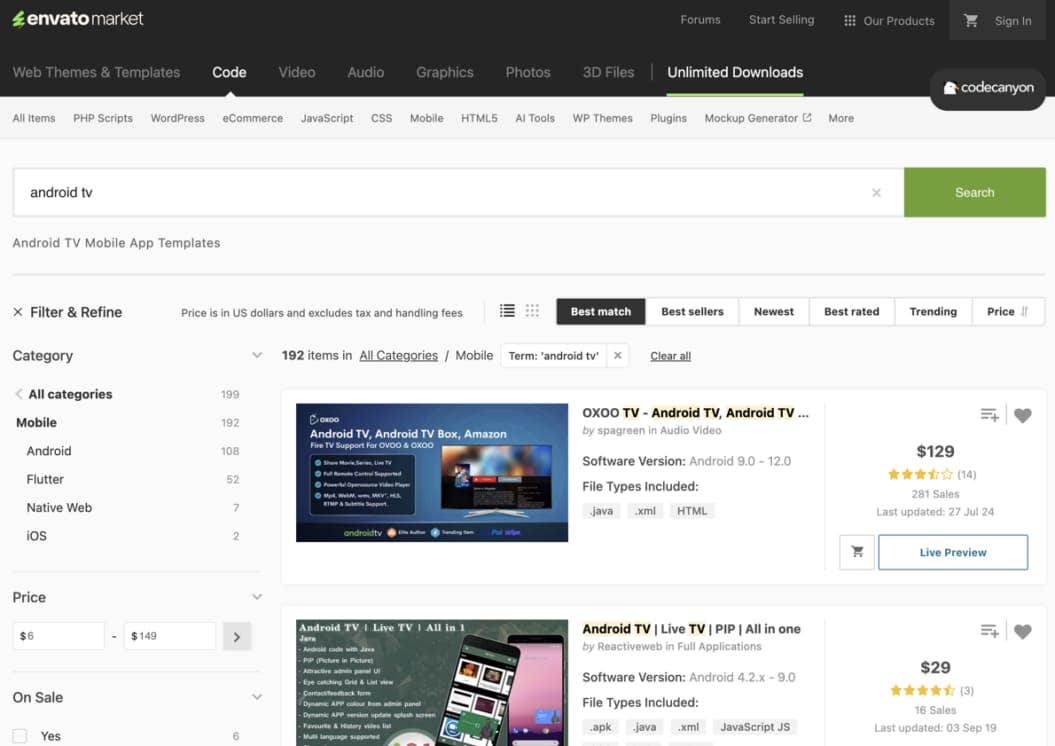This screenshot has height=746, width=1055.
Task: Click the maximum price input field
Action: tap(170, 636)
